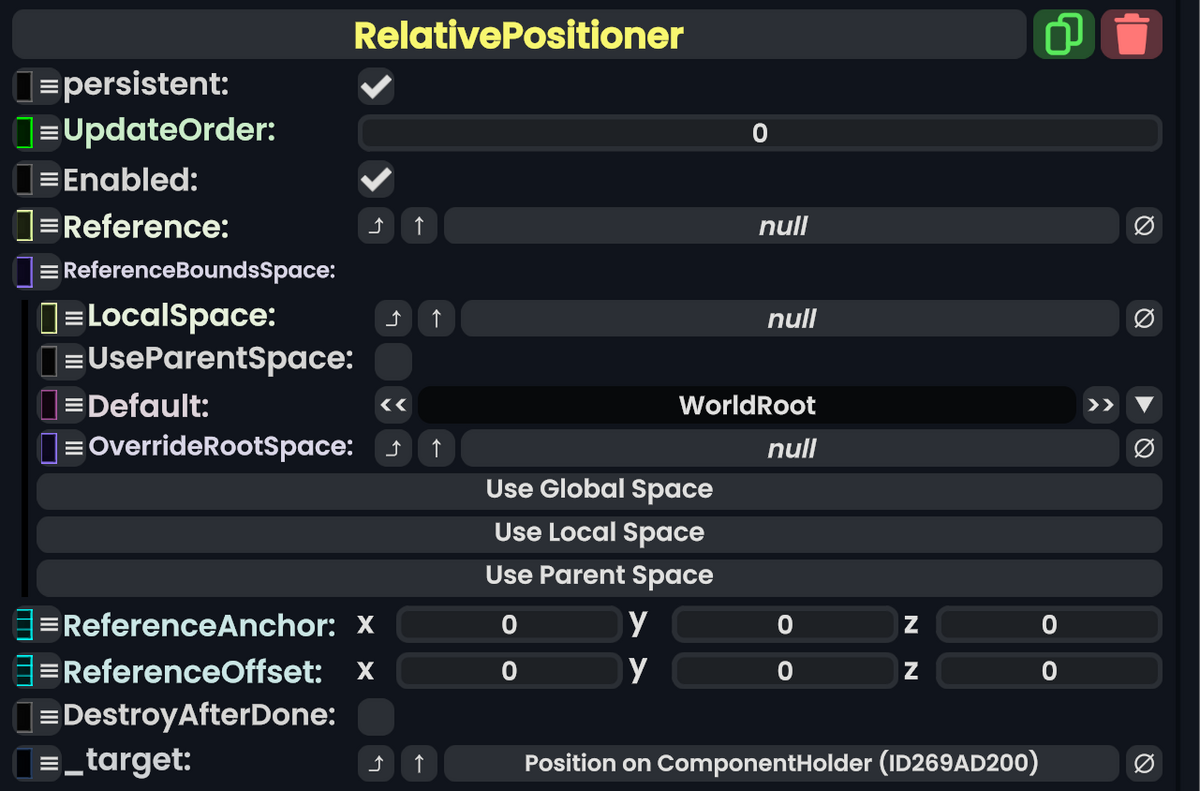The image size is (1200, 791).
Task: Open the Default enum dropdown triangle
Action: pyautogui.click(x=1144, y=405)
